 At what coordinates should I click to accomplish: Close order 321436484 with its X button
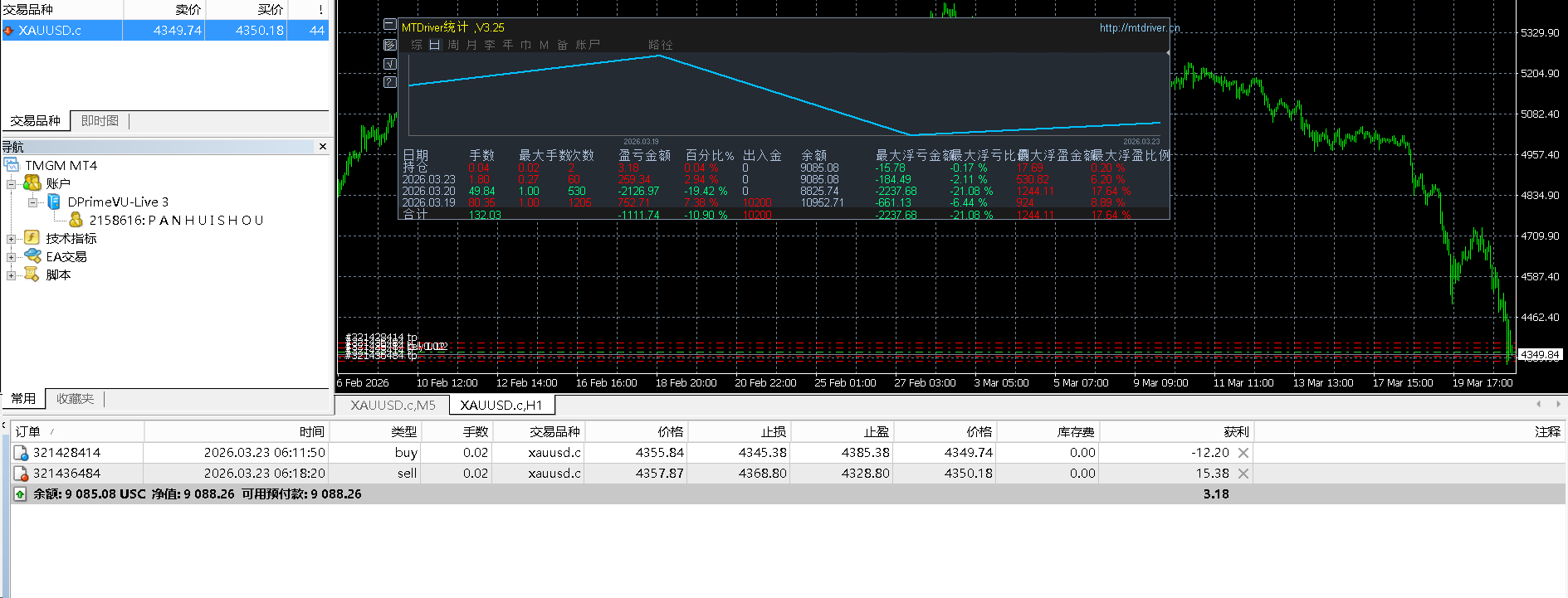coord(1243,474)
